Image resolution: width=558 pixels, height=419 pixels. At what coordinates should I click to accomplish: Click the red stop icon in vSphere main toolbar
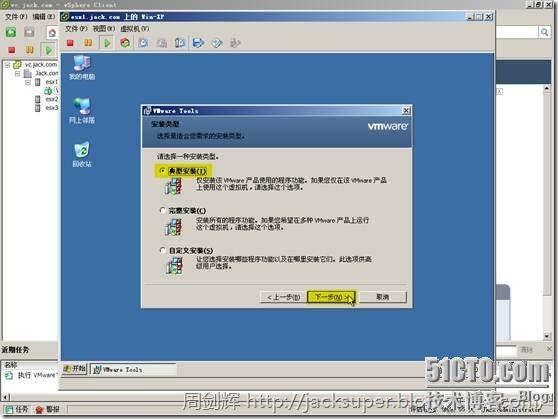12,50
